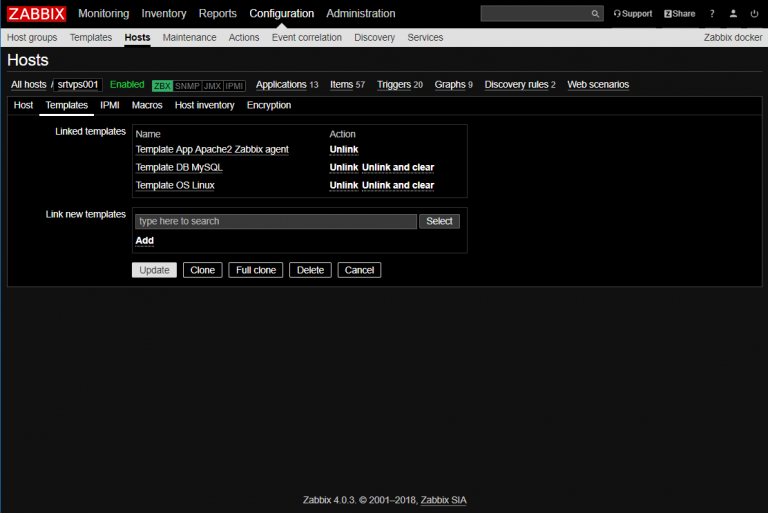Screen dimensions: 768x513
Task: Open the help question mark icon
Action: [x=712, y=14]
